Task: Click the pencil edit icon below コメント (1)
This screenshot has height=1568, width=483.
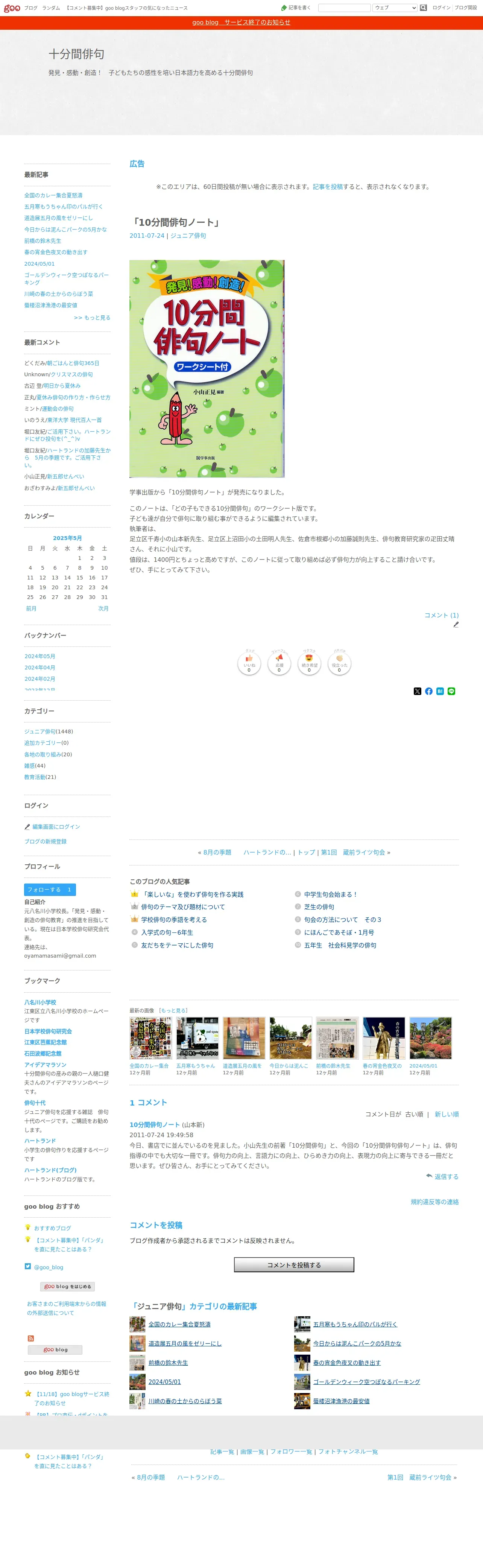Action: point(456,625)
